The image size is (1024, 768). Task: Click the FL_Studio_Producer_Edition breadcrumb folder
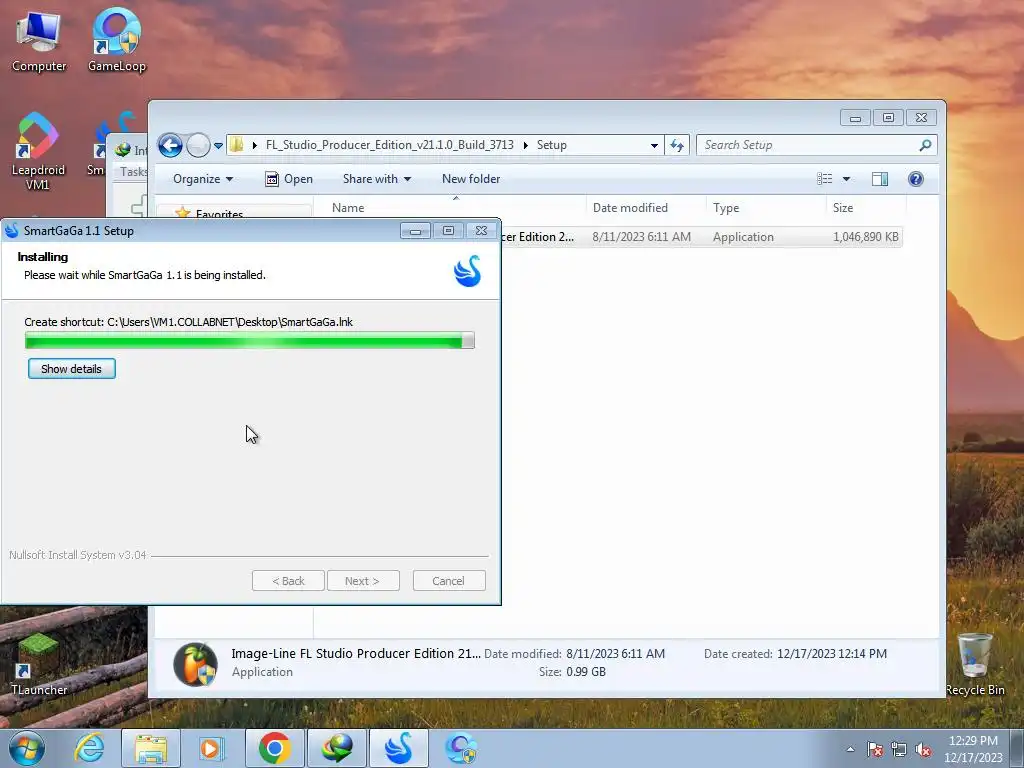coord(389,145)
